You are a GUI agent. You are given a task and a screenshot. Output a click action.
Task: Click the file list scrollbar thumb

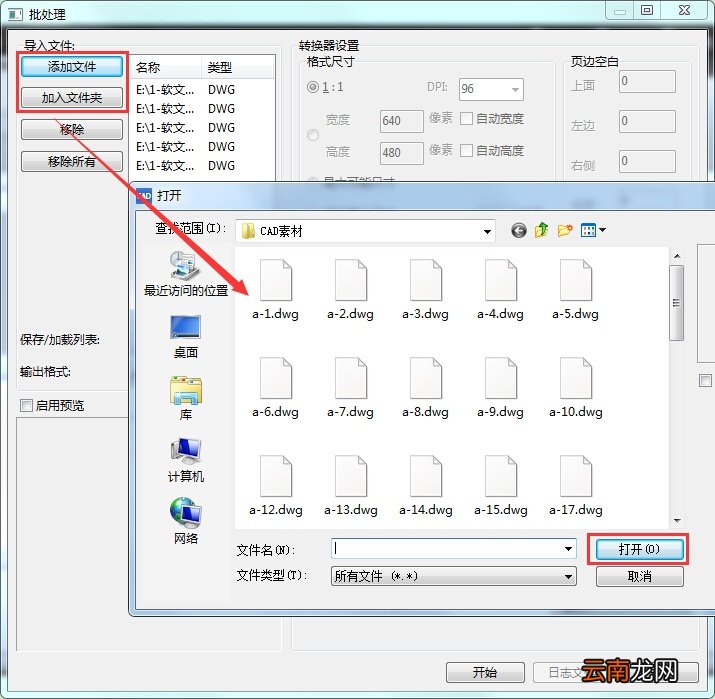point(677,303)
